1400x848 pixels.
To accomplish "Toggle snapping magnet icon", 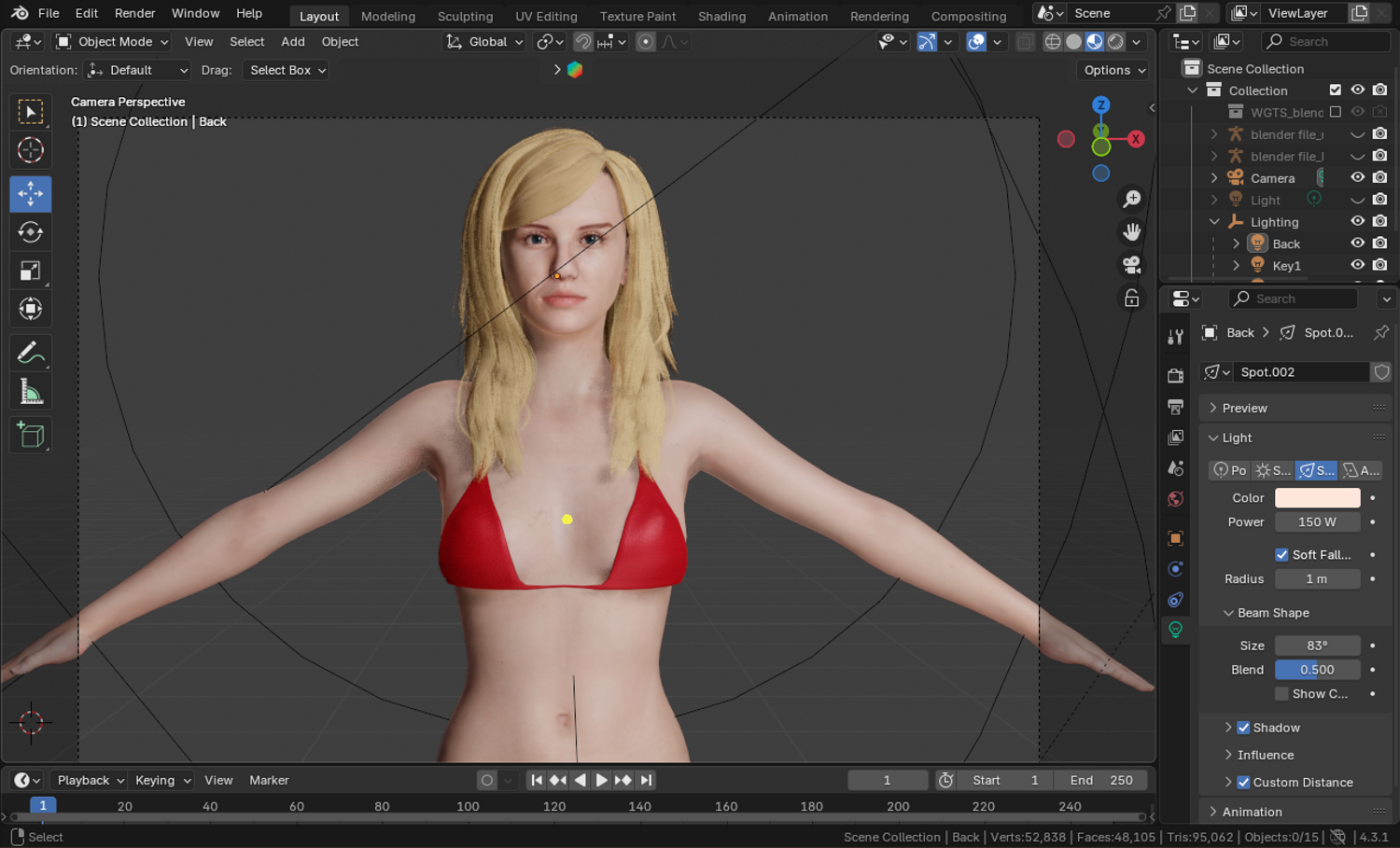I will [583, 42].
